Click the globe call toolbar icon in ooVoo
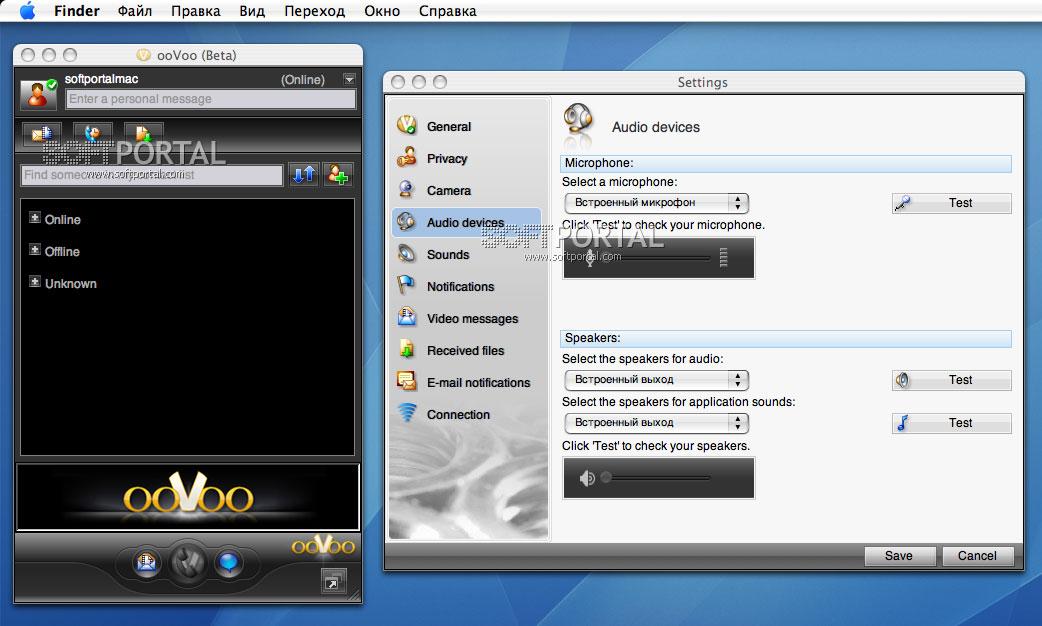Image resolution: width=1042 pixels, height=626 pixels. coord(92,134)
